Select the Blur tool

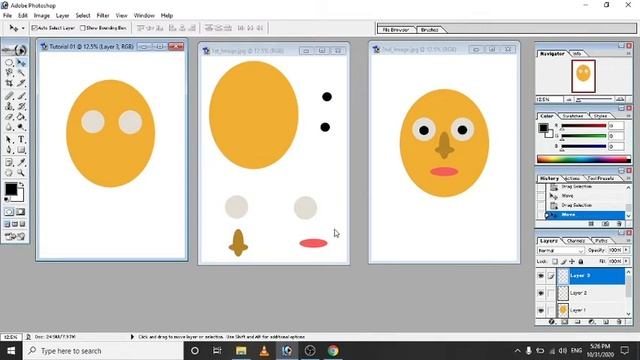(9, 127)
